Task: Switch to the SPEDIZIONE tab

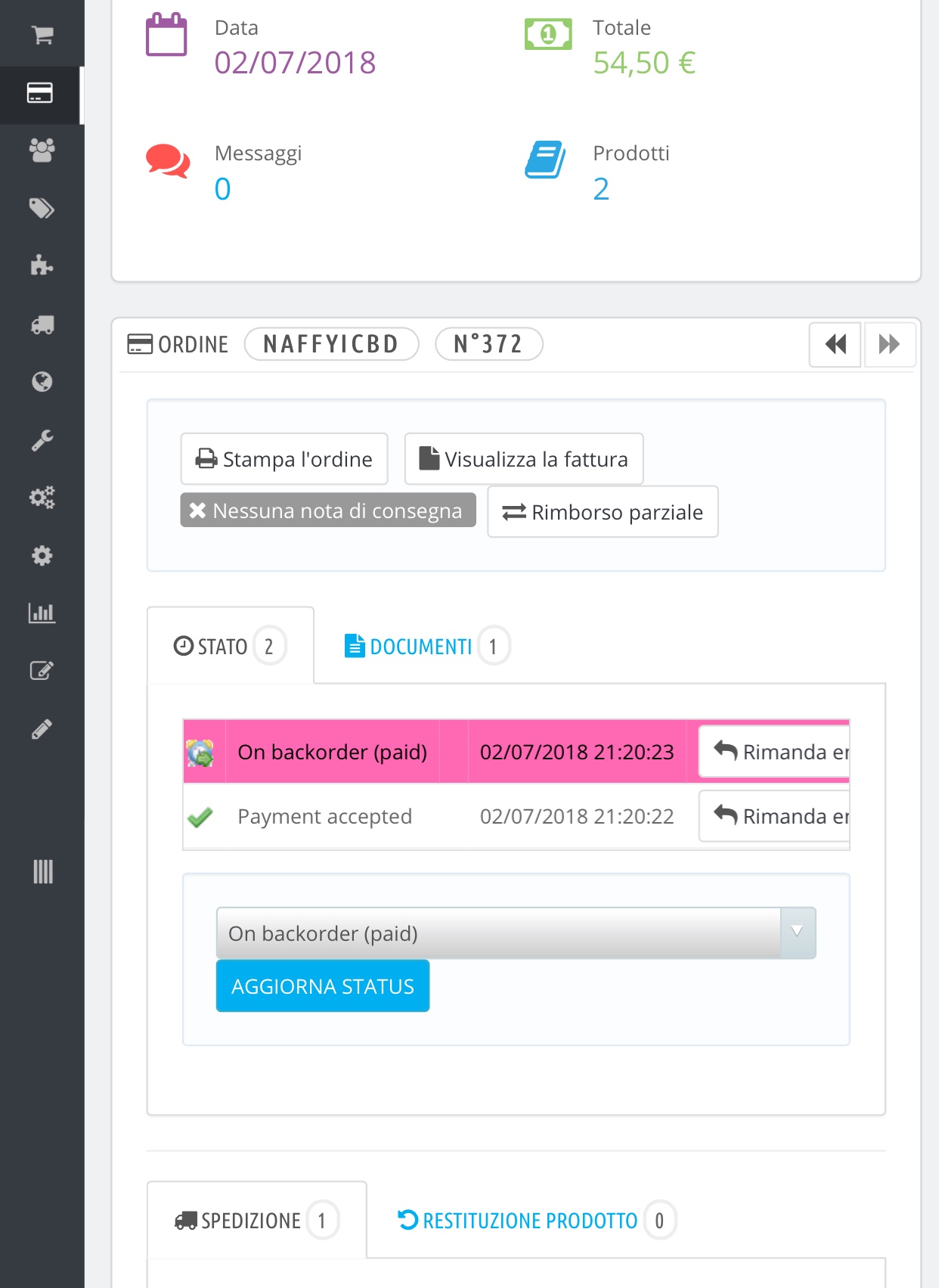Action: (257, 1220)
